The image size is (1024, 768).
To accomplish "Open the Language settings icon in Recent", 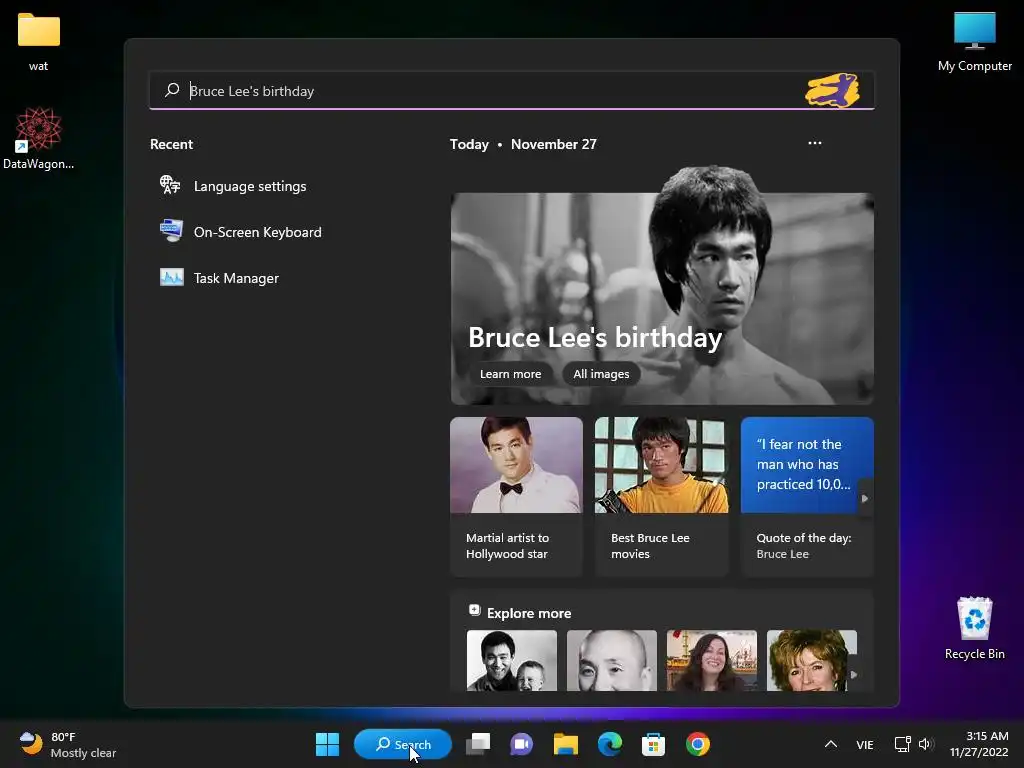I will (x=170, y=185).
